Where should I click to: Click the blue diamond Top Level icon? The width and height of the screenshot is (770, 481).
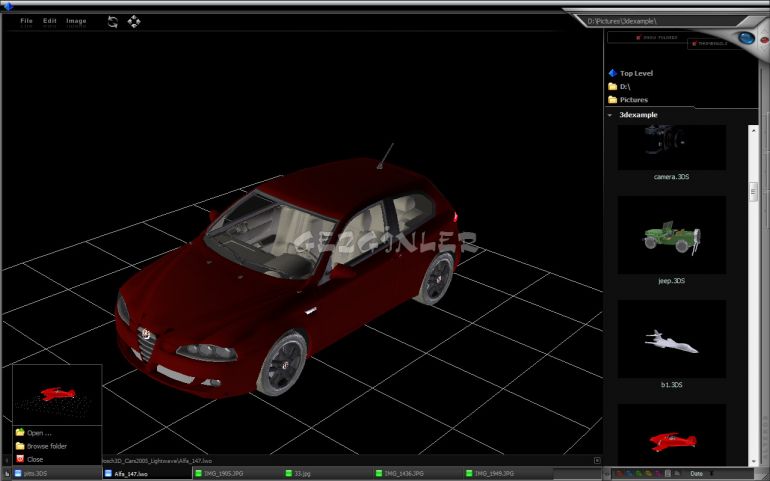(612, 73)
